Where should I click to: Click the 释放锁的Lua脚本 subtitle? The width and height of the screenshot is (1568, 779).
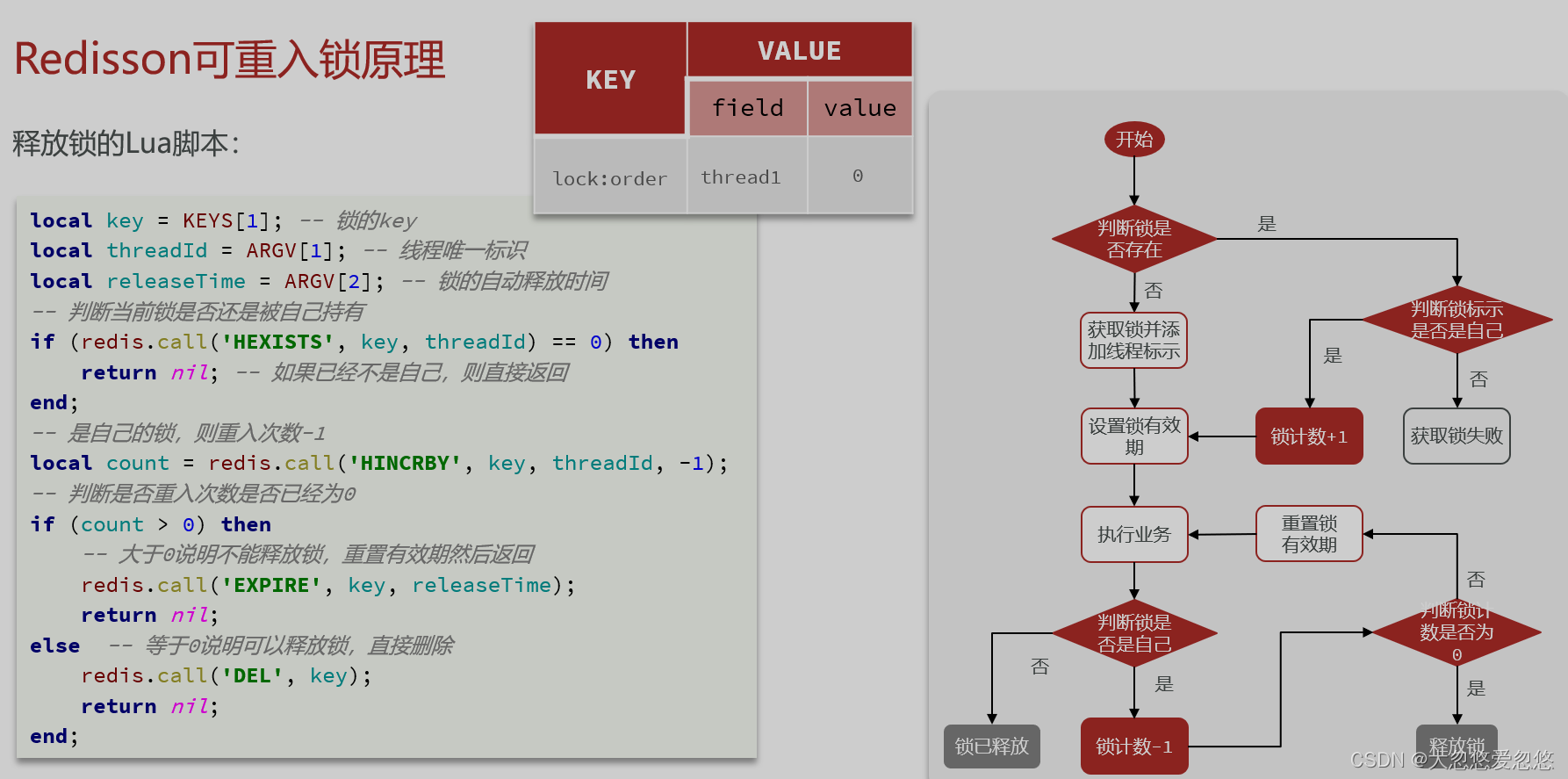pyautogui.click(x=126, y=143)
